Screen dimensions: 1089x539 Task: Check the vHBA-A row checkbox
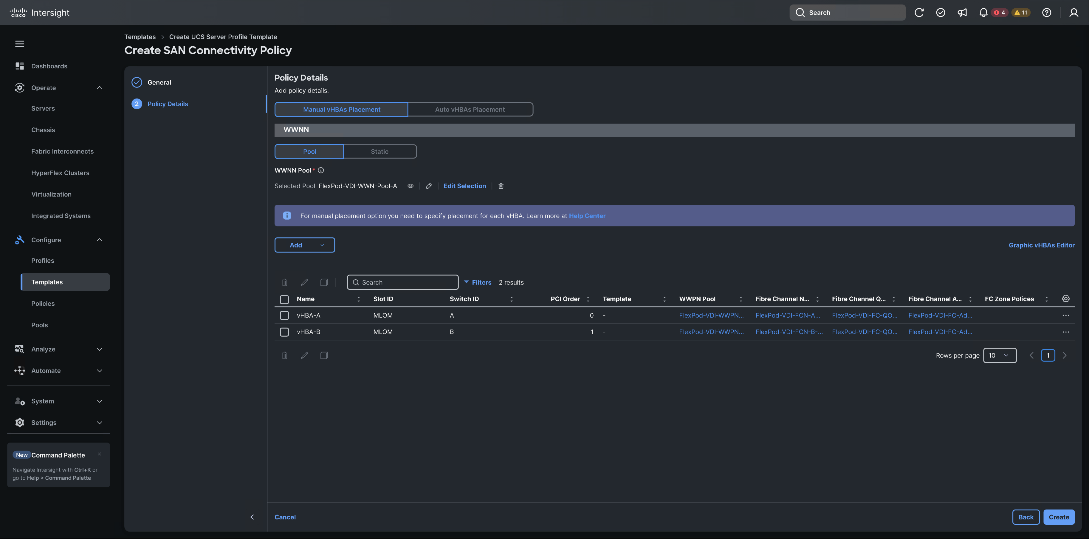pos(284,315)
